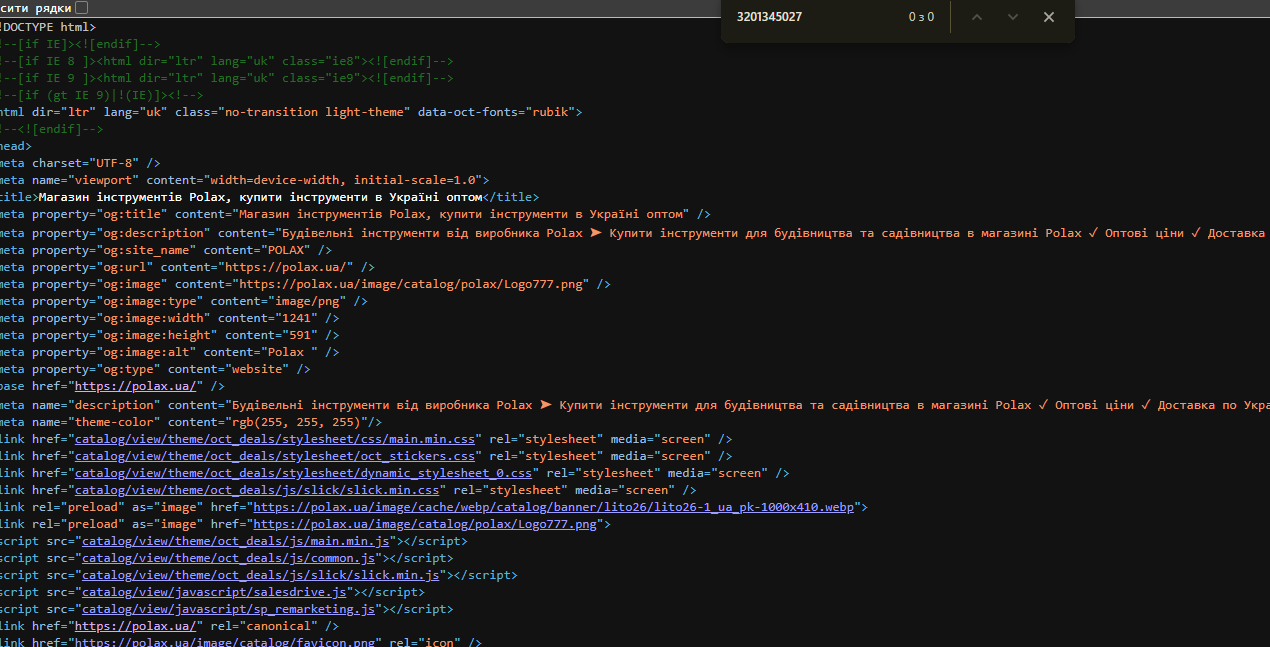This screenshot has height=647, width=1270.
Task: Click the og:title content text
Action: pos(461,215)
